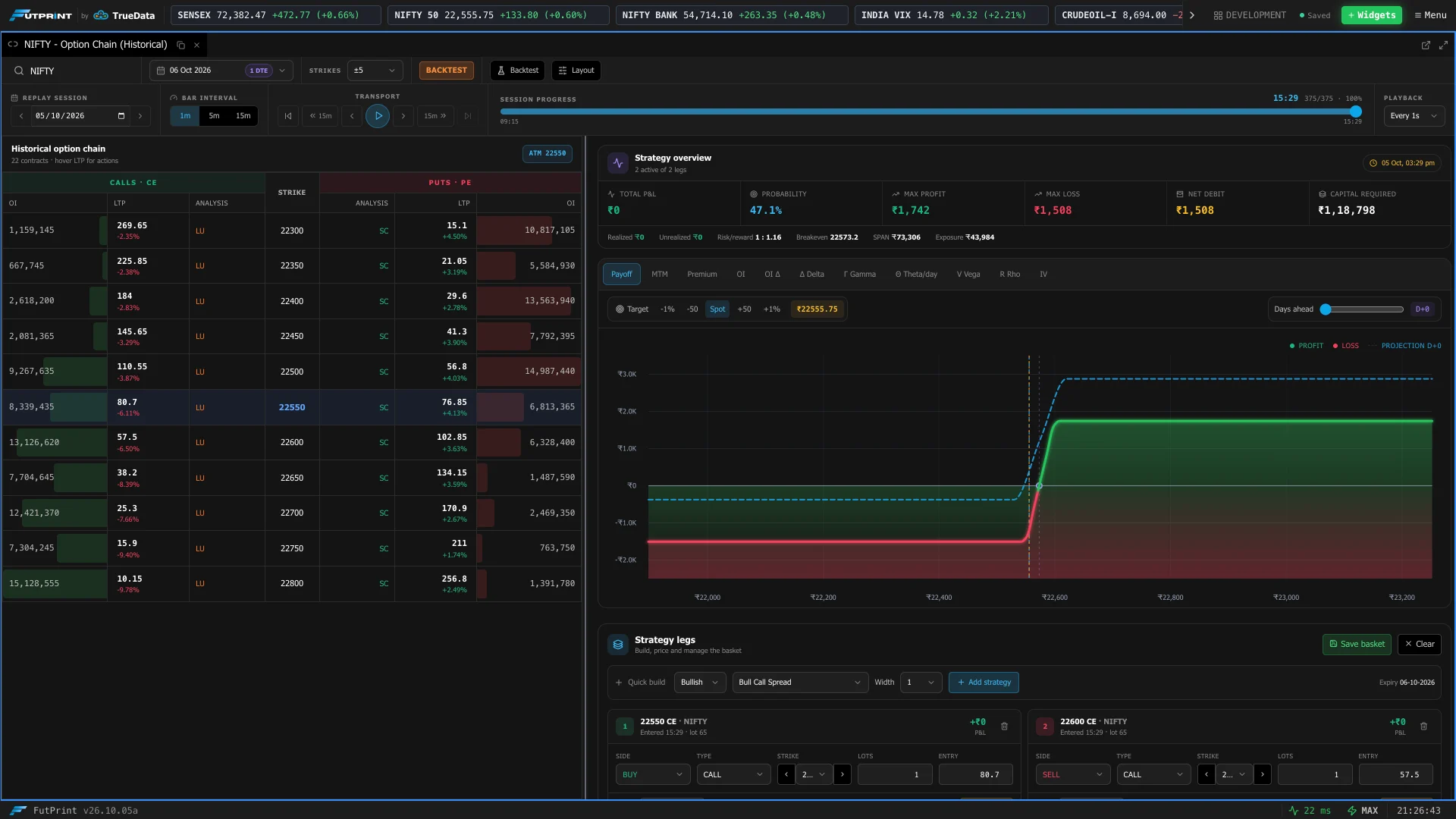
Task: Click the Add strategy button
Action: point(984,682)
